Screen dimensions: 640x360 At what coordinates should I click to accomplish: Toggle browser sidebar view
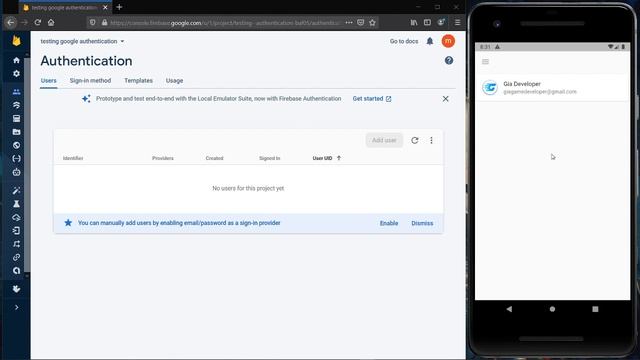tap(427, 23)
